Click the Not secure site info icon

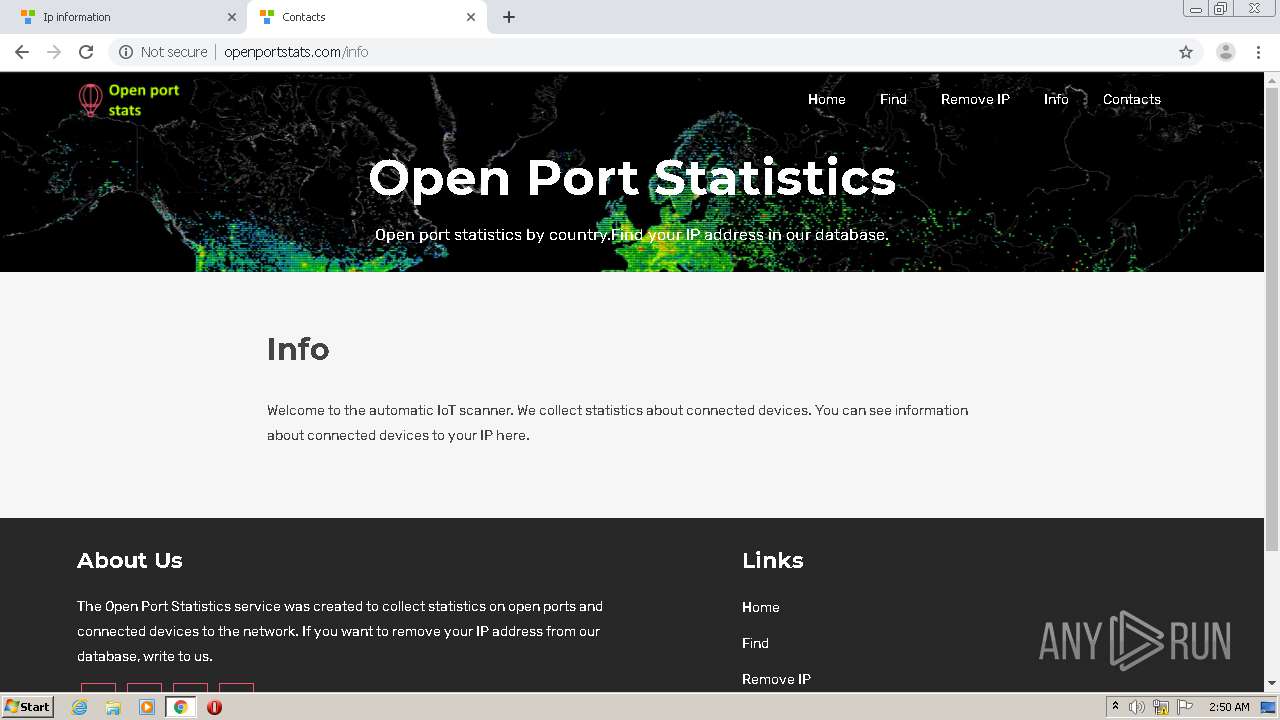pyautogui.click(x=126, y=52)
